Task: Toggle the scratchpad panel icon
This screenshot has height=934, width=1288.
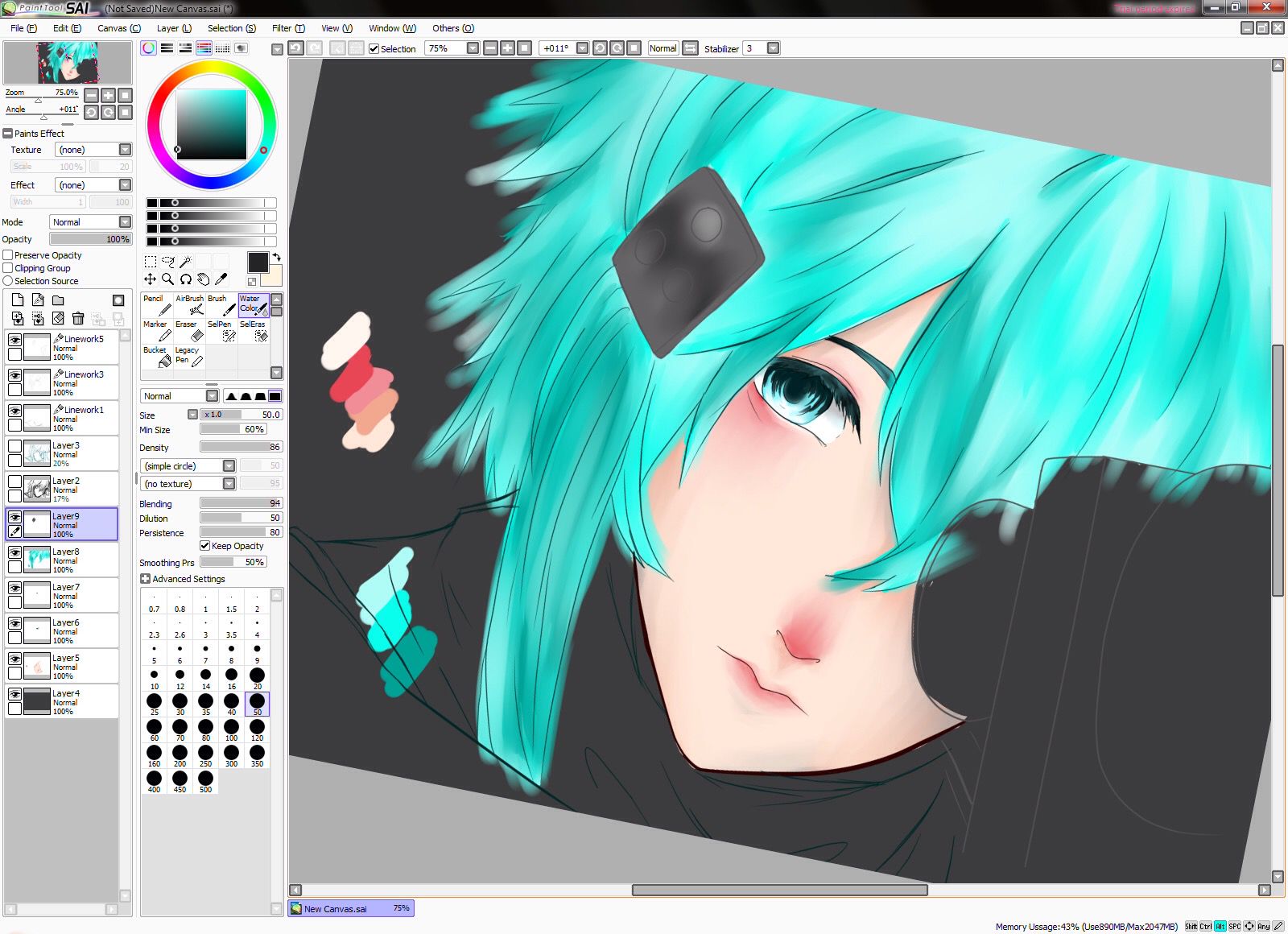Action: (242, 48)
